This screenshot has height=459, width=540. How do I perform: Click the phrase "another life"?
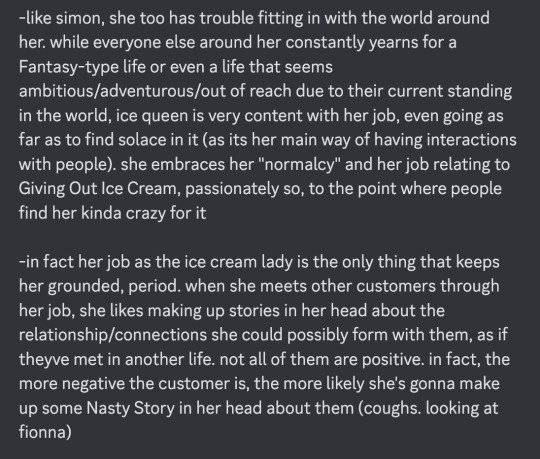tap(168, 359)
